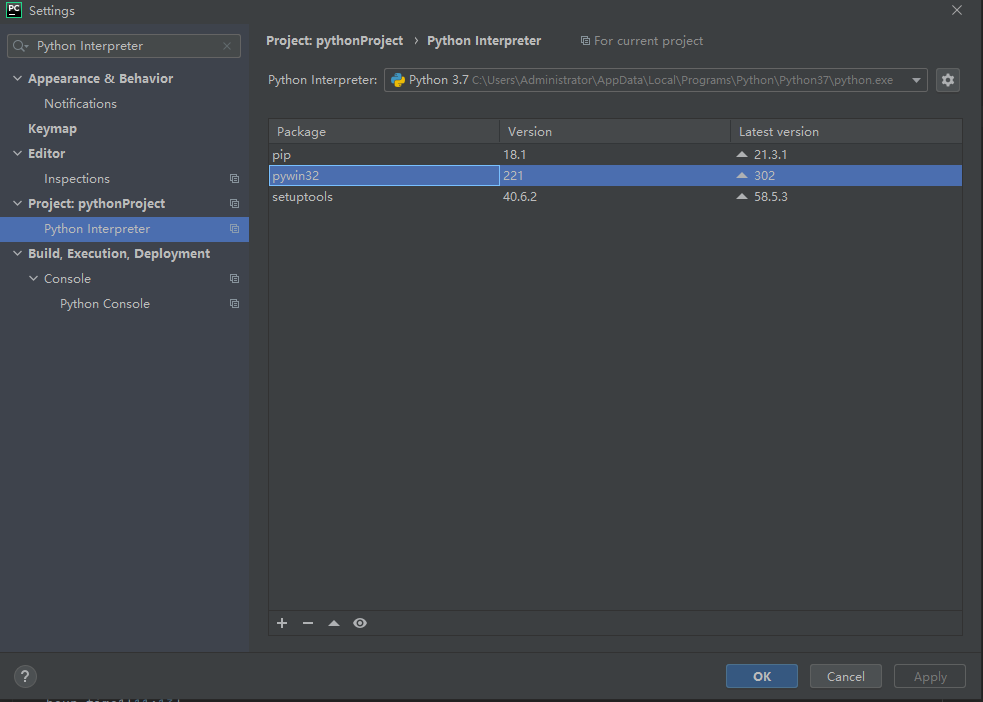The image size is (983, 702).
Task: Click the help question mark icon
Action: point(25,676)
